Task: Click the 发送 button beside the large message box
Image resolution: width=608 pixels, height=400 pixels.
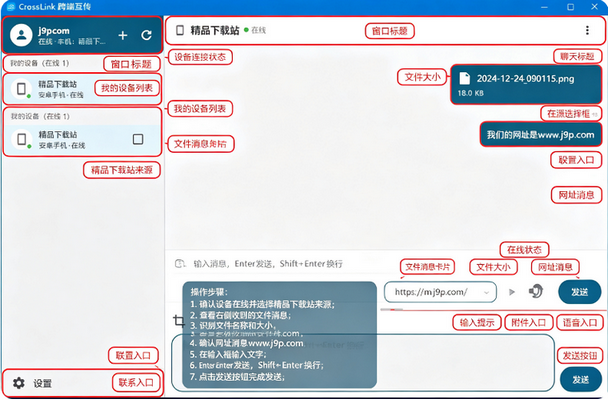Action: (x=581, y=380)
